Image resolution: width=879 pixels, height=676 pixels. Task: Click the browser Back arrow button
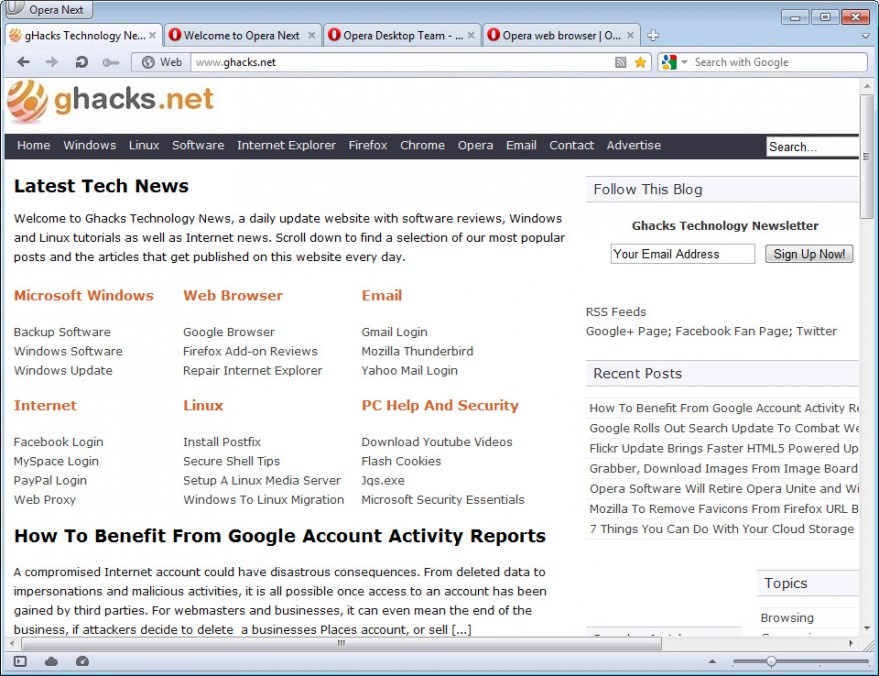point(23,62)
